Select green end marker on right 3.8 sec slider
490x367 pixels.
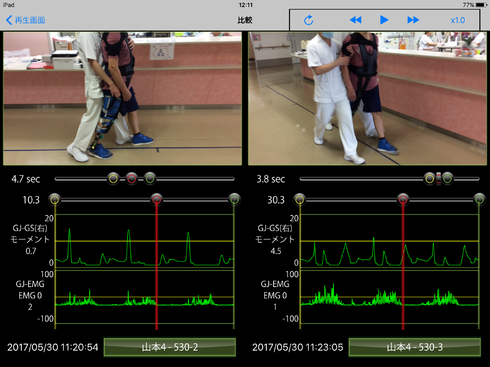click(448, 179)
